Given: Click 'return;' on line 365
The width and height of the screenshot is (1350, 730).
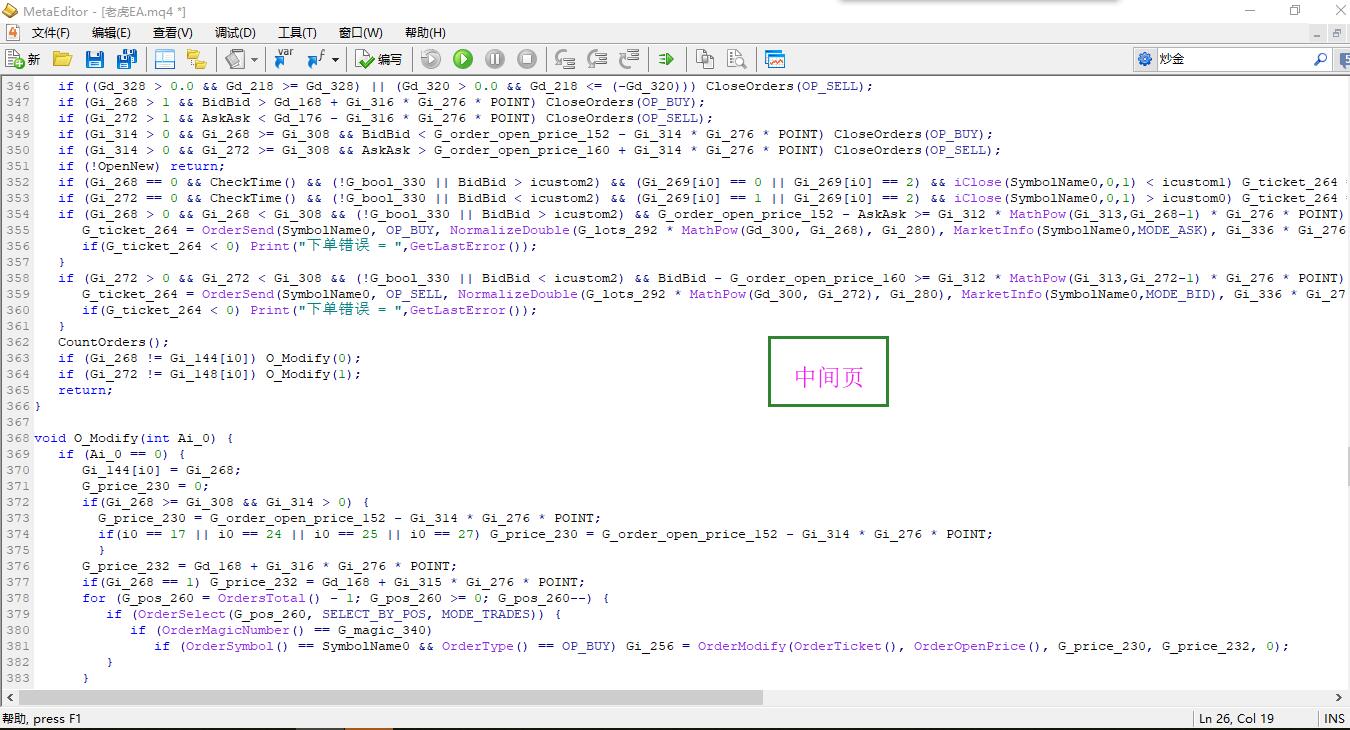Looking at the screenshot, I should click(85, 390).
